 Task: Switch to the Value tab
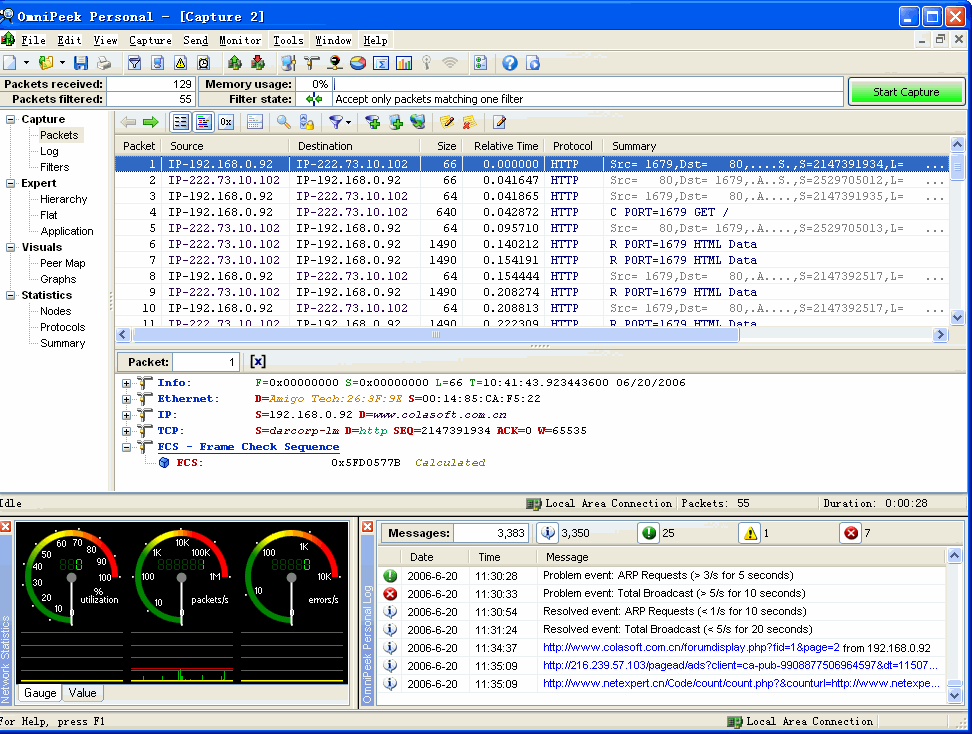82,693
